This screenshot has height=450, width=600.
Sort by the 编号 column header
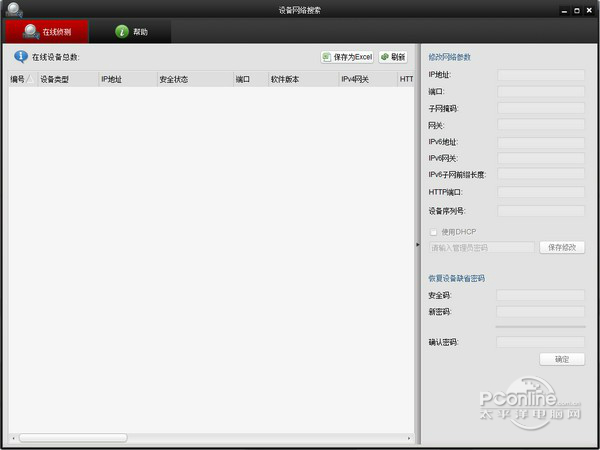(x=23, y=79)
